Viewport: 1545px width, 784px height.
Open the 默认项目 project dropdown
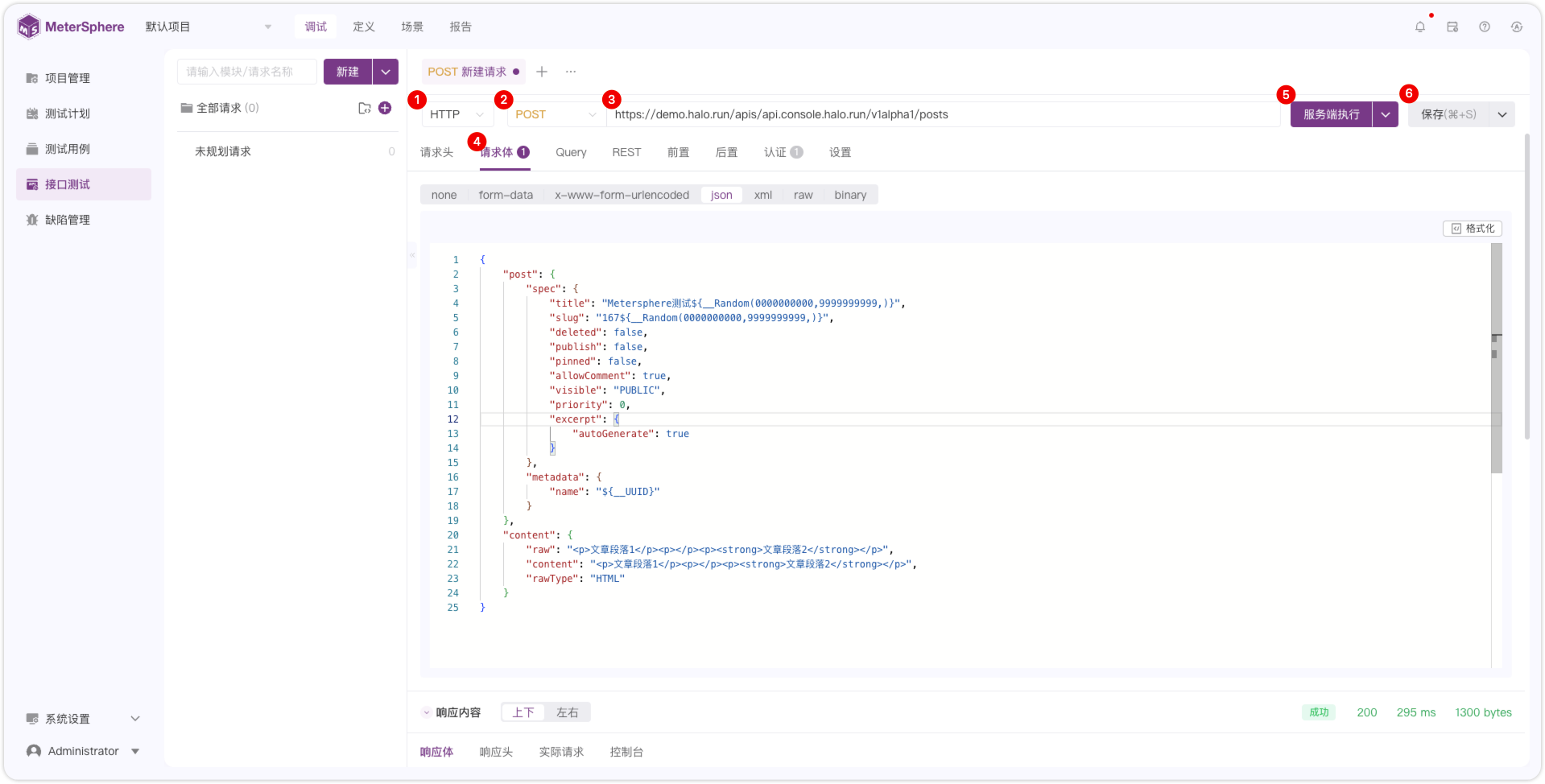tap(208, 27)
